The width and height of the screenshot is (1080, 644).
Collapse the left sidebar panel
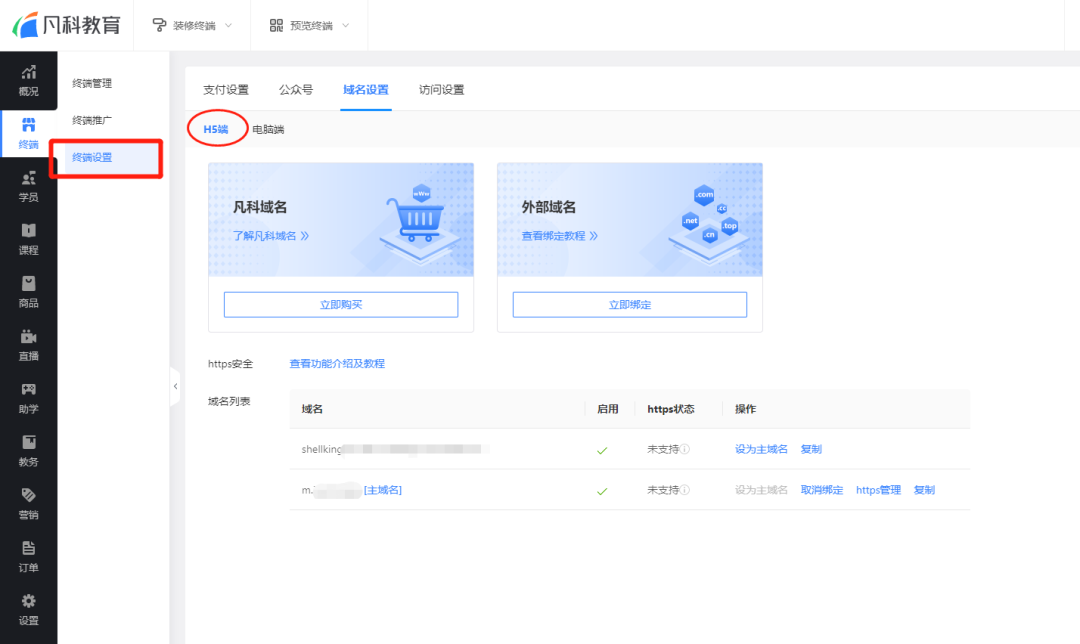click(x=176, y=387)
